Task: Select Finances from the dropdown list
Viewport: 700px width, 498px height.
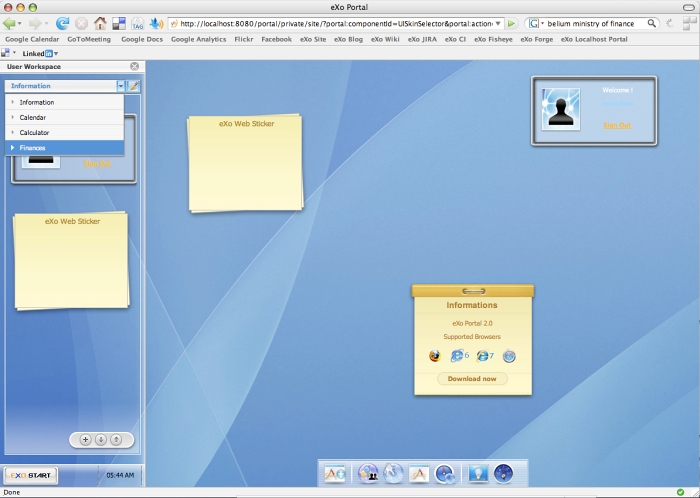Action: tap(33, 148)
